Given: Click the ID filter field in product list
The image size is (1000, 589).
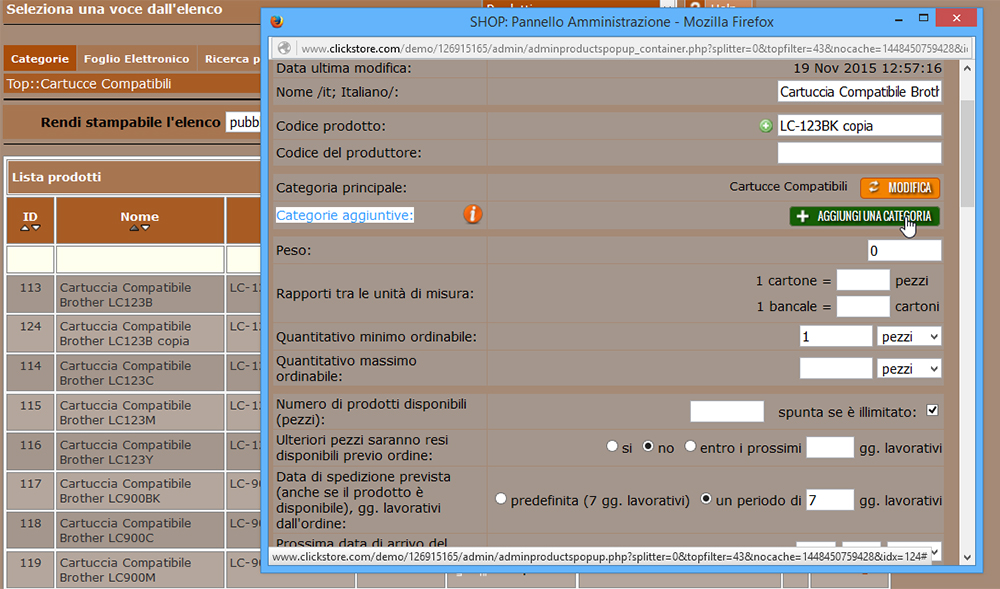Looking at the screenshot, I should click(x=30, y=259).
